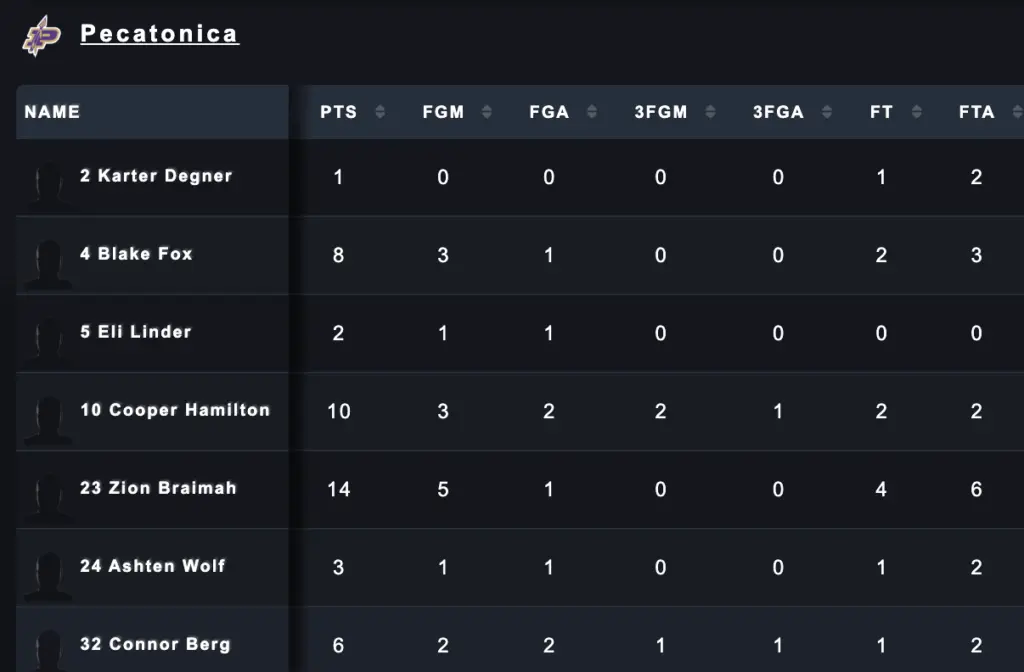Viewport: 1024px width, 672px height.
Task: Click the NAME column header
Action: click(52, 112)
